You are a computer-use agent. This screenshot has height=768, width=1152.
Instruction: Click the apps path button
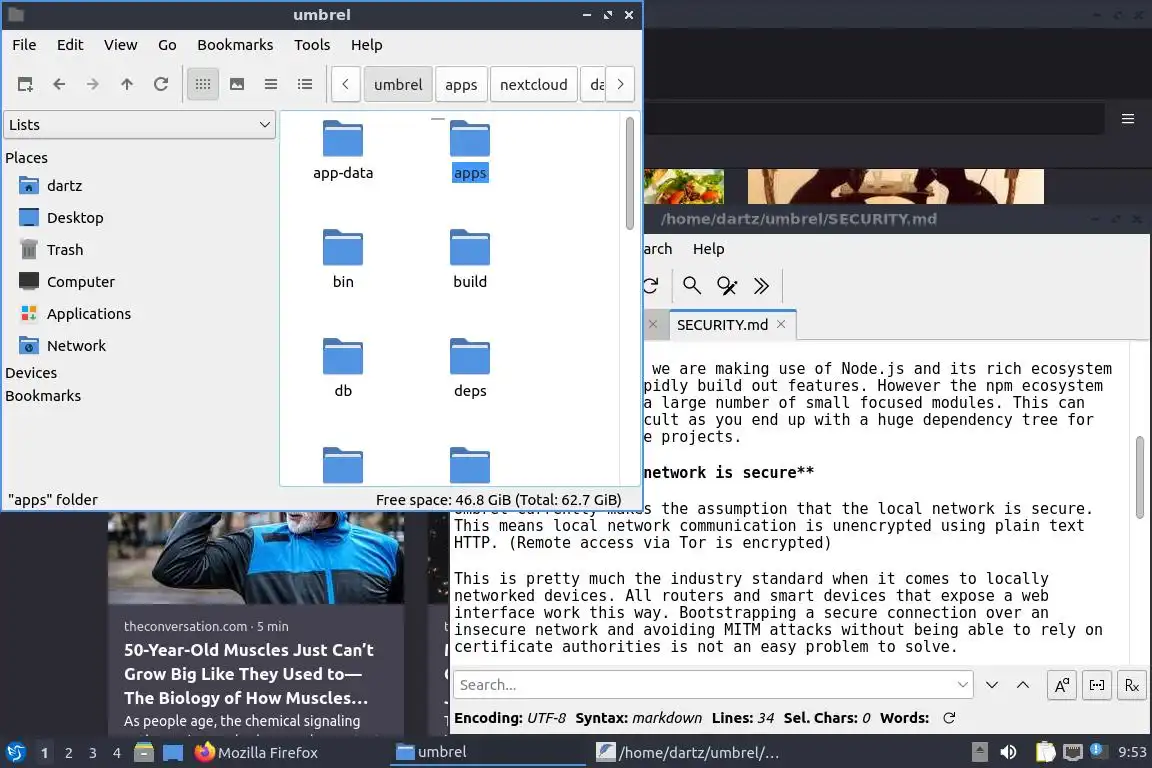461,85
